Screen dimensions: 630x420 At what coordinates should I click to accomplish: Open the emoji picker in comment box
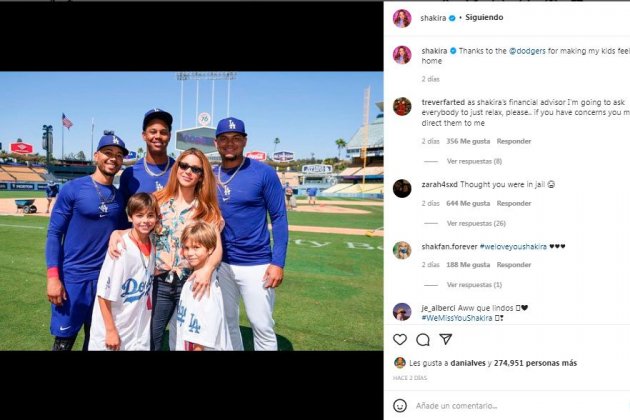point(400,405)
